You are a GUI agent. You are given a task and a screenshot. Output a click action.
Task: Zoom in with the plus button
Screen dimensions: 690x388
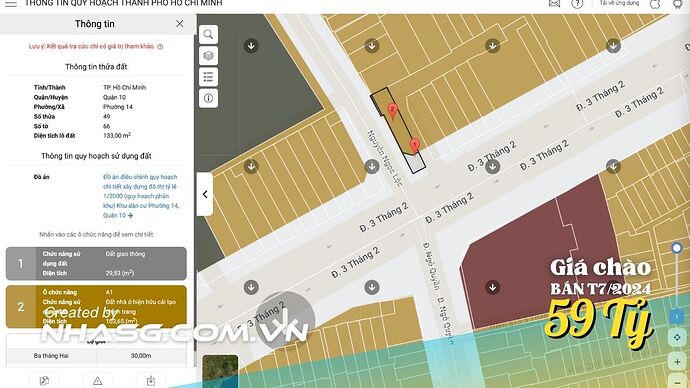point(677,362)
